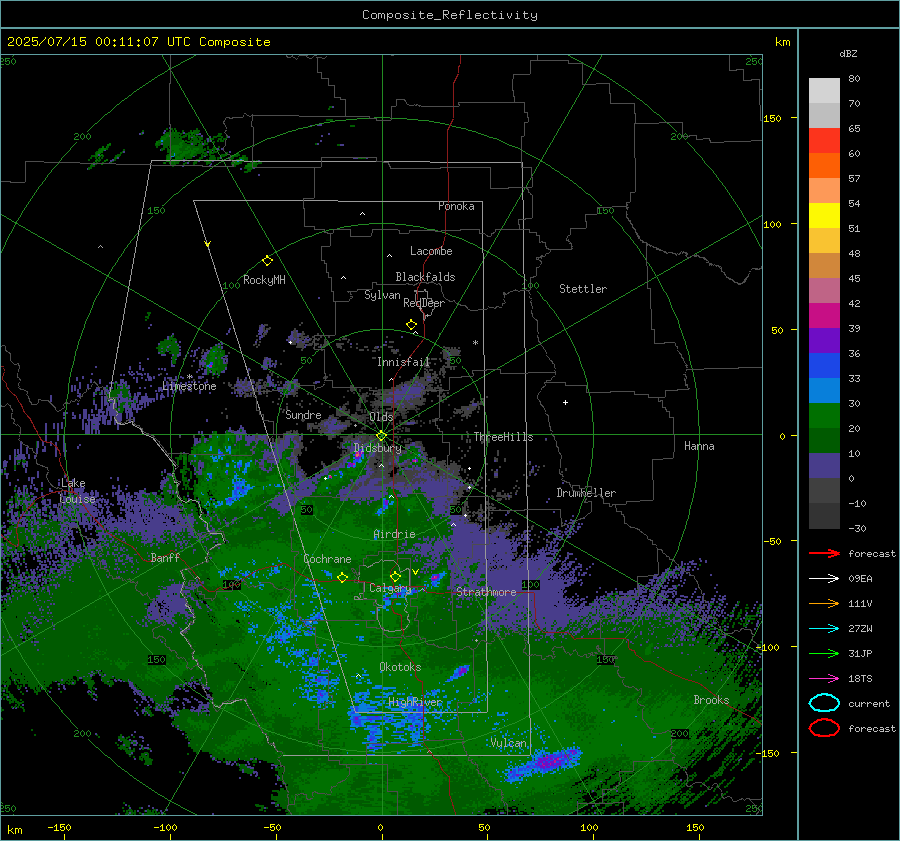Click the asterisk marker east of Innisfail
Viewport: 900px width, 841px height.
[475, 343]
